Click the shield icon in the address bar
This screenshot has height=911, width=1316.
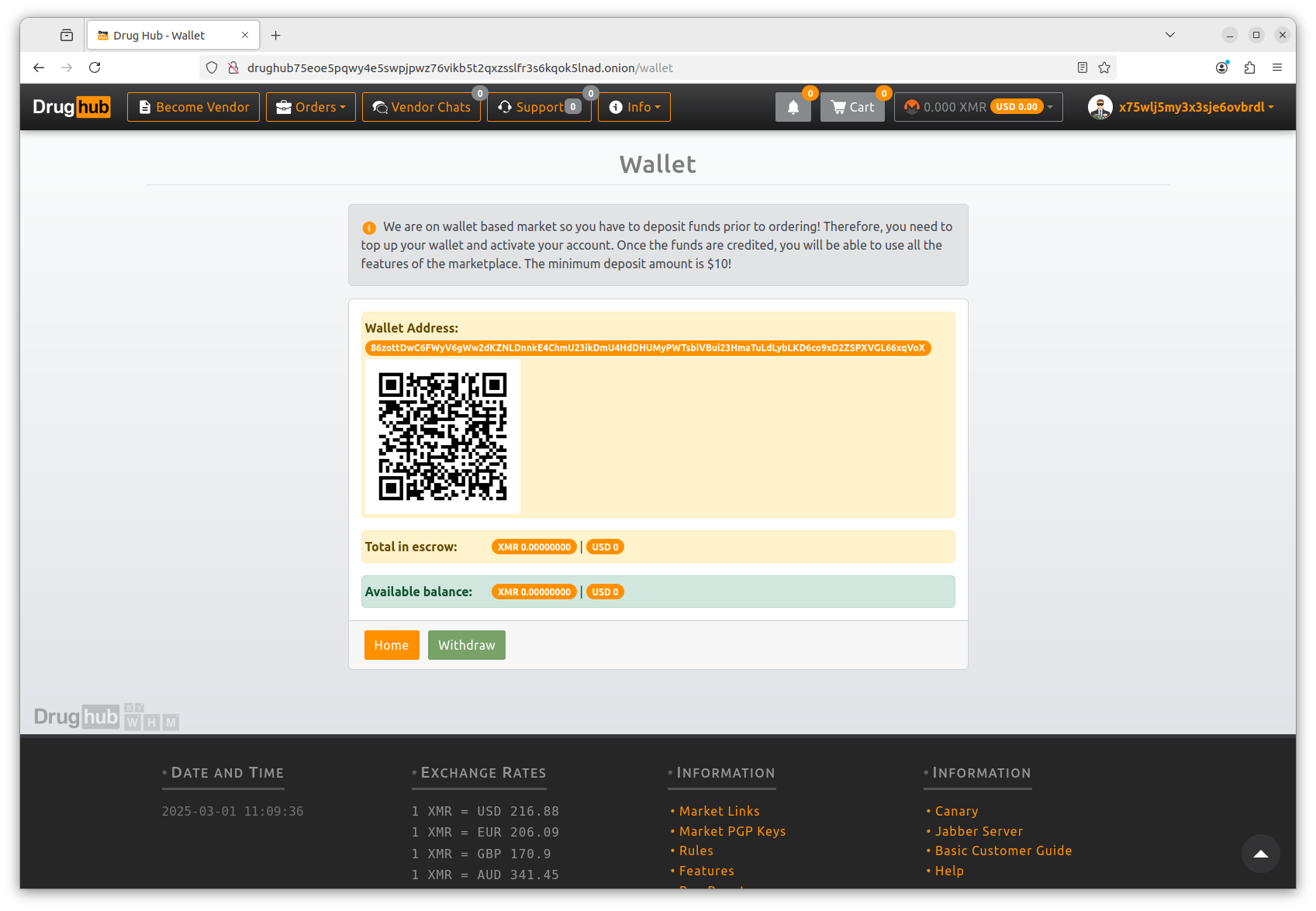tap(211, 67)
